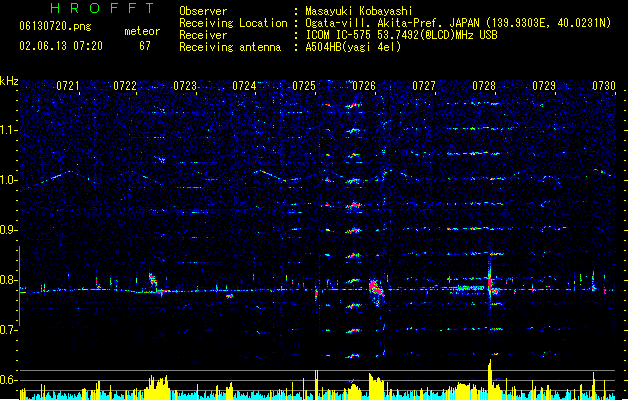The image size is (629, 400).
Task: Click the Receiving antenna label
Action: 230,47
